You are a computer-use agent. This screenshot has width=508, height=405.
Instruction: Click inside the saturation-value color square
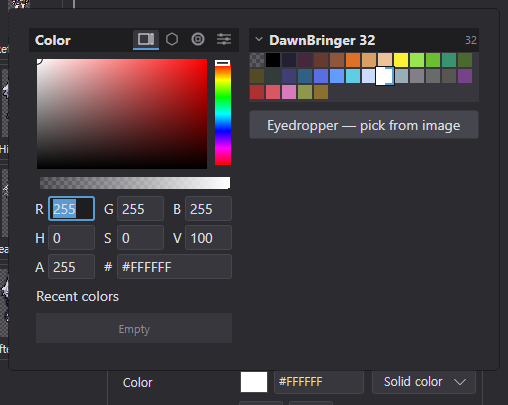pos(122,114)
